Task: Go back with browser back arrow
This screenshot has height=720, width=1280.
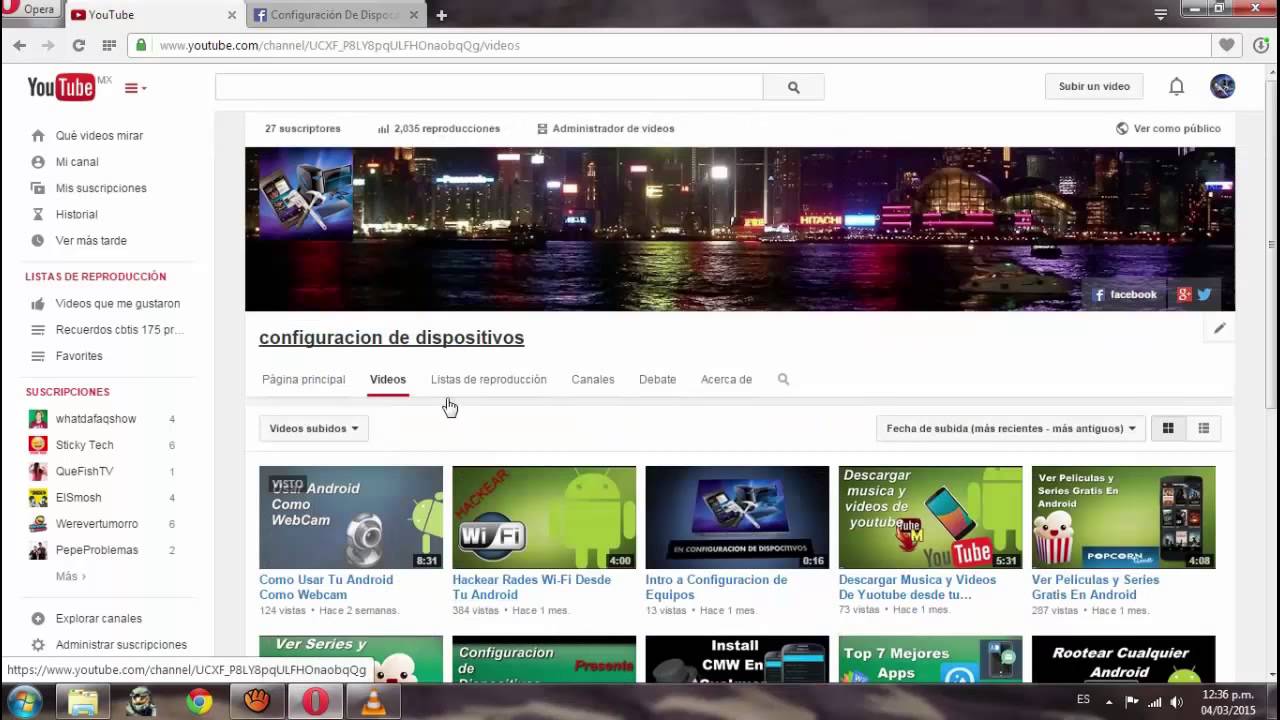Action: coord(19,45)
